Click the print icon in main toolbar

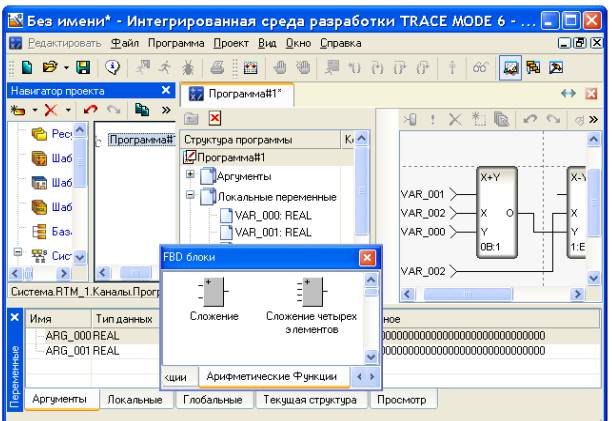[217, 70]
